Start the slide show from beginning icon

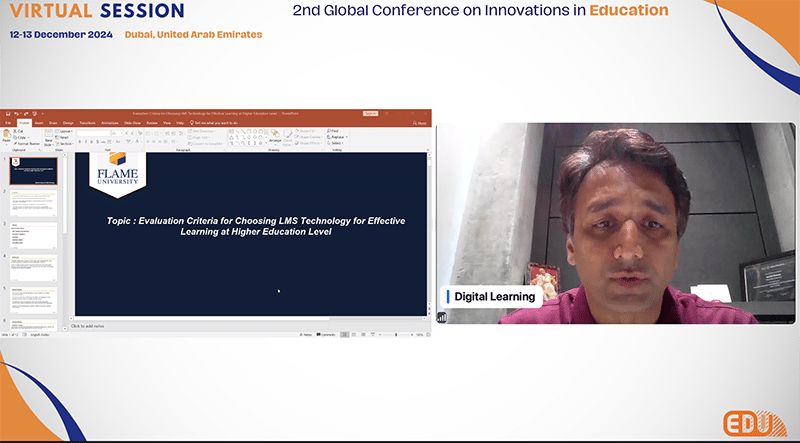click(x=35, y=114)
